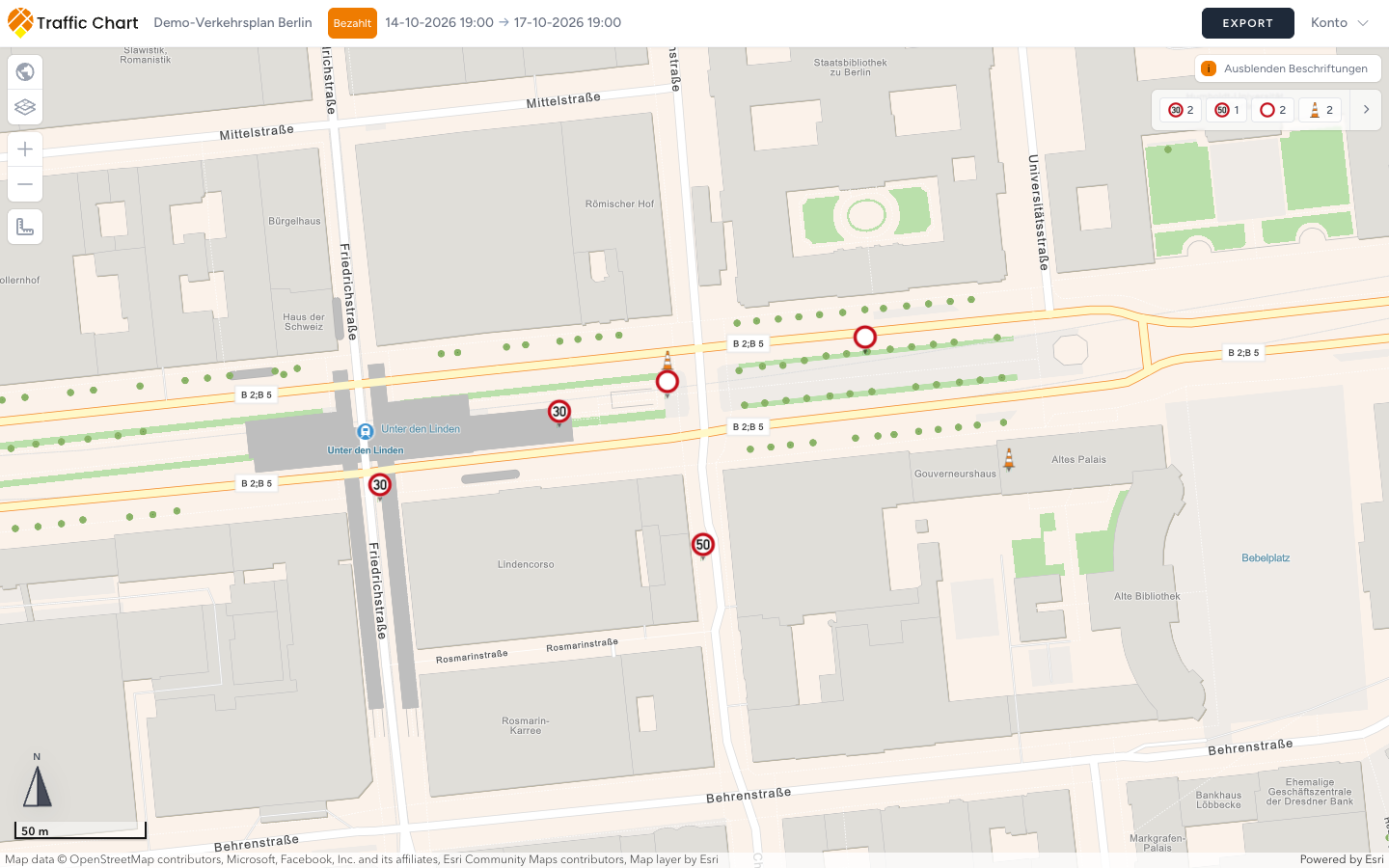The width and height of the screenshot is (1389, 868).
Task: Click the Map data attribution text
Action: 362,859
